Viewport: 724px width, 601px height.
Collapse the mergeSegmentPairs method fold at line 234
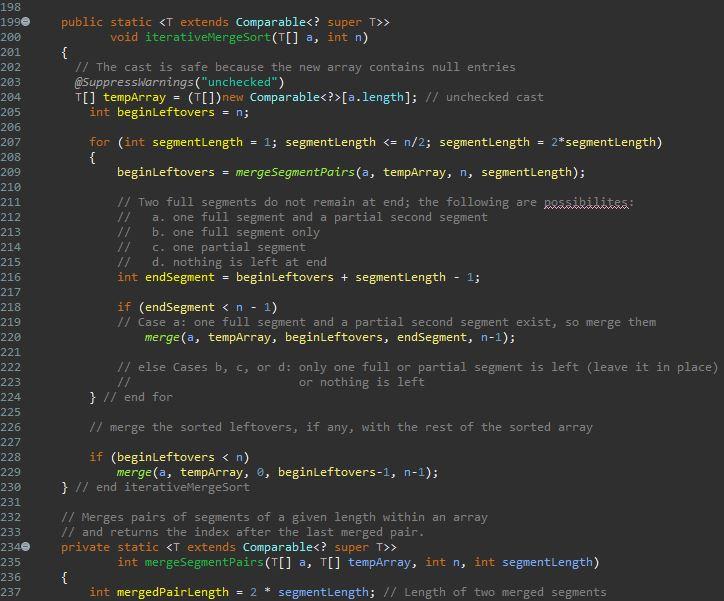[26, 547]
